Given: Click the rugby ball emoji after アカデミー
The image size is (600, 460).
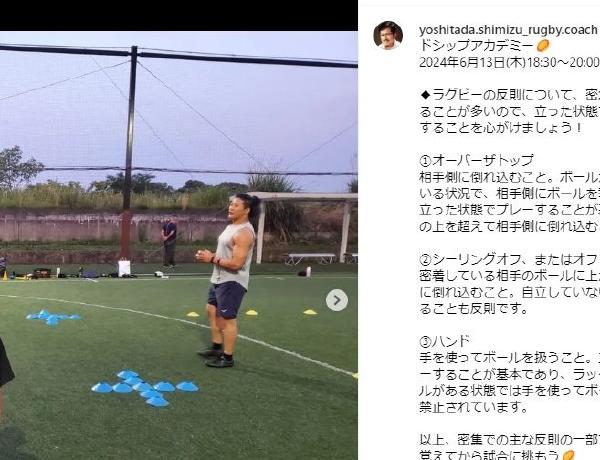Looking at the screenshot, I should 543,46.
